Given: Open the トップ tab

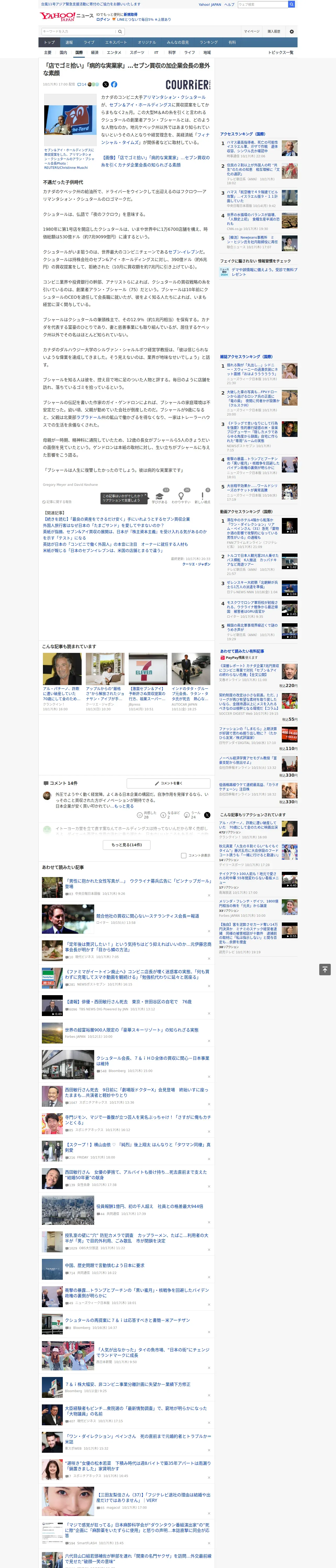Looking at the screenshot, I should pyautogui.click(x=49, y=43).
